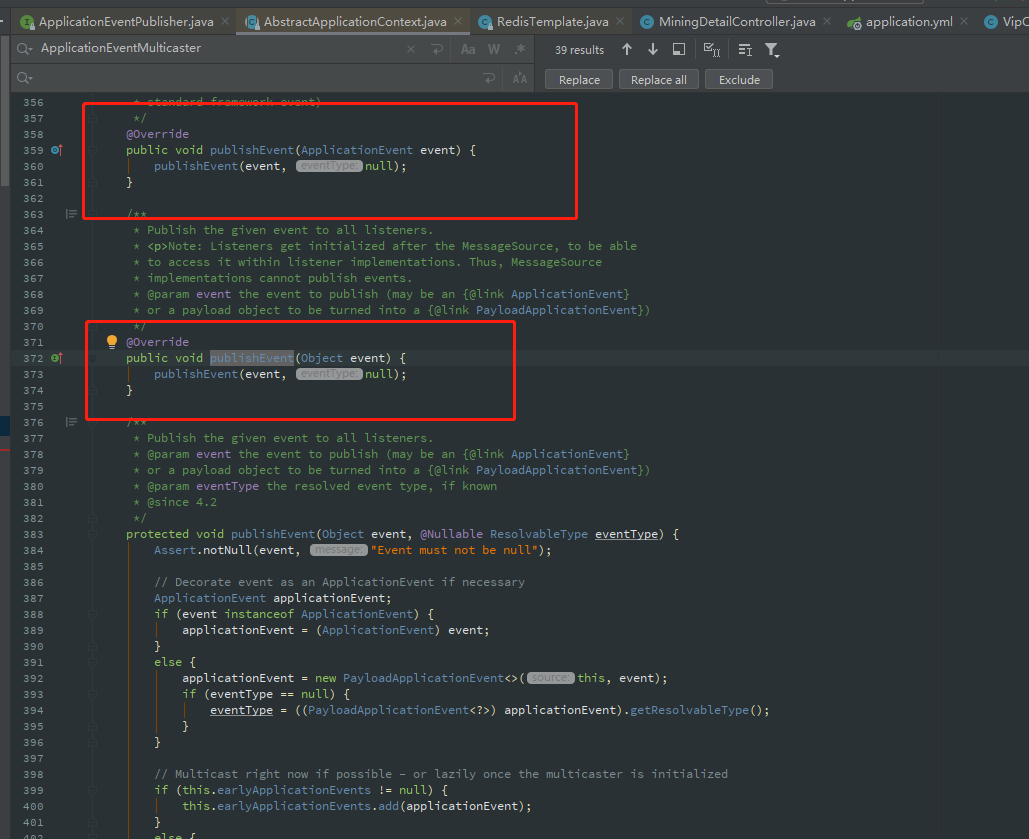Click "Event must not be null" string
The width and height of the screenshot is (1029, 839).
[454, 550]
